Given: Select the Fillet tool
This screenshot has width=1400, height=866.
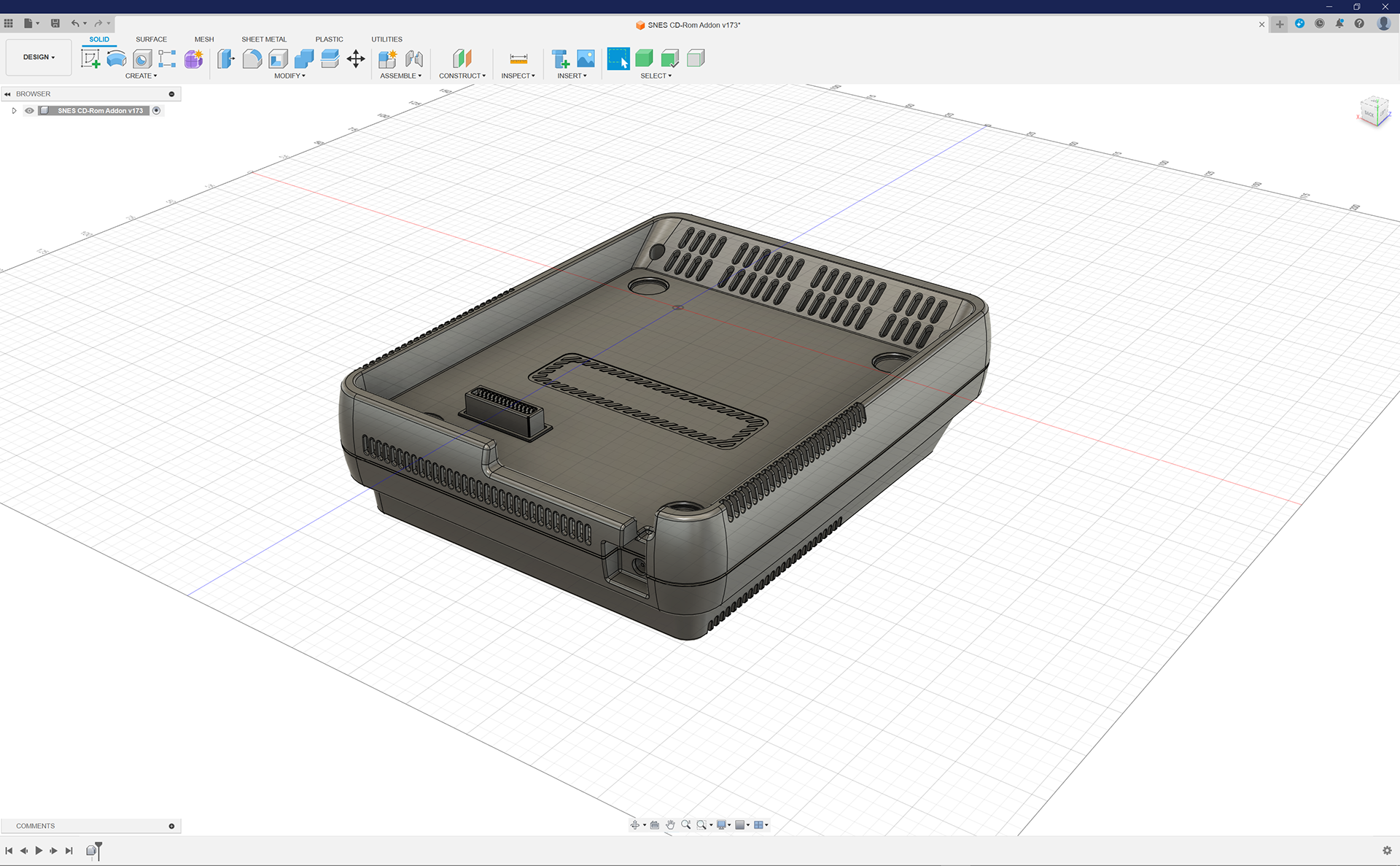Looking at the screenshot, I should tap(252, 58).
